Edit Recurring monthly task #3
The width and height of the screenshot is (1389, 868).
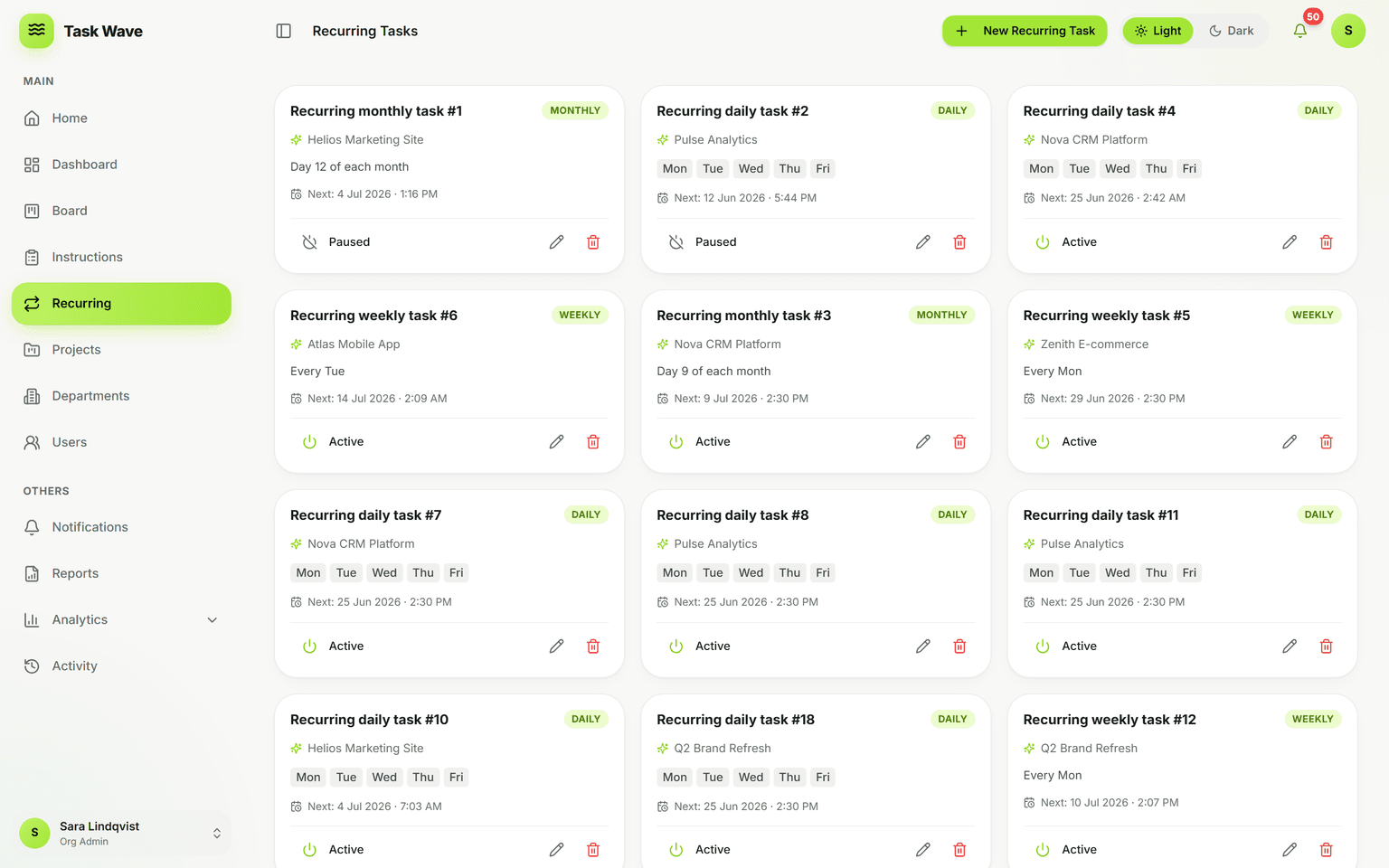[x=922, y=441]
